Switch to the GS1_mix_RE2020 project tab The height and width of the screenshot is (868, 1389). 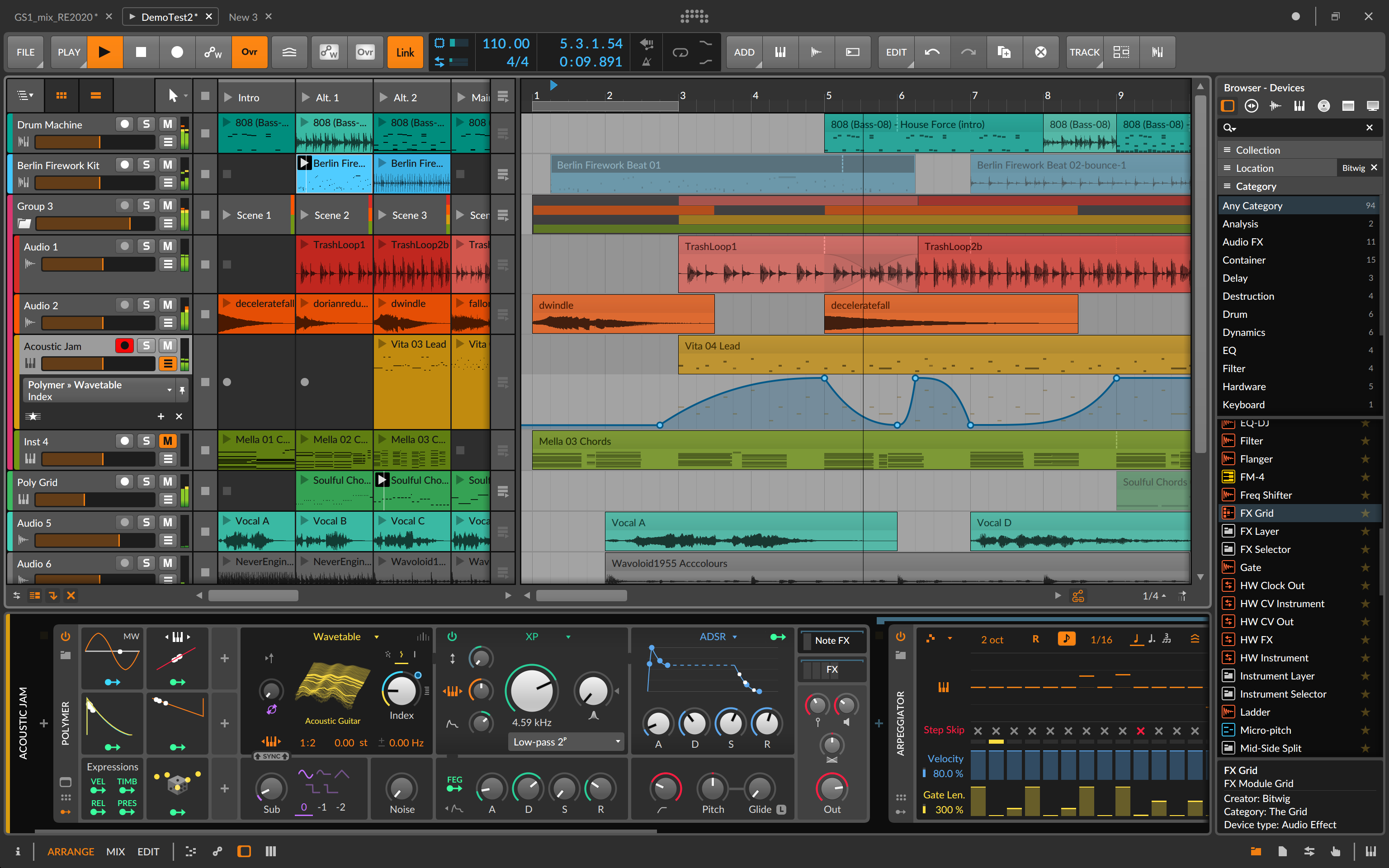click(56, 17)
